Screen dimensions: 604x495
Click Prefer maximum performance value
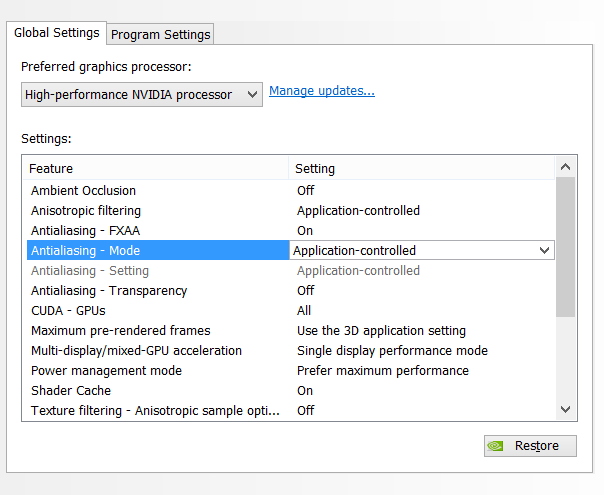383,371
